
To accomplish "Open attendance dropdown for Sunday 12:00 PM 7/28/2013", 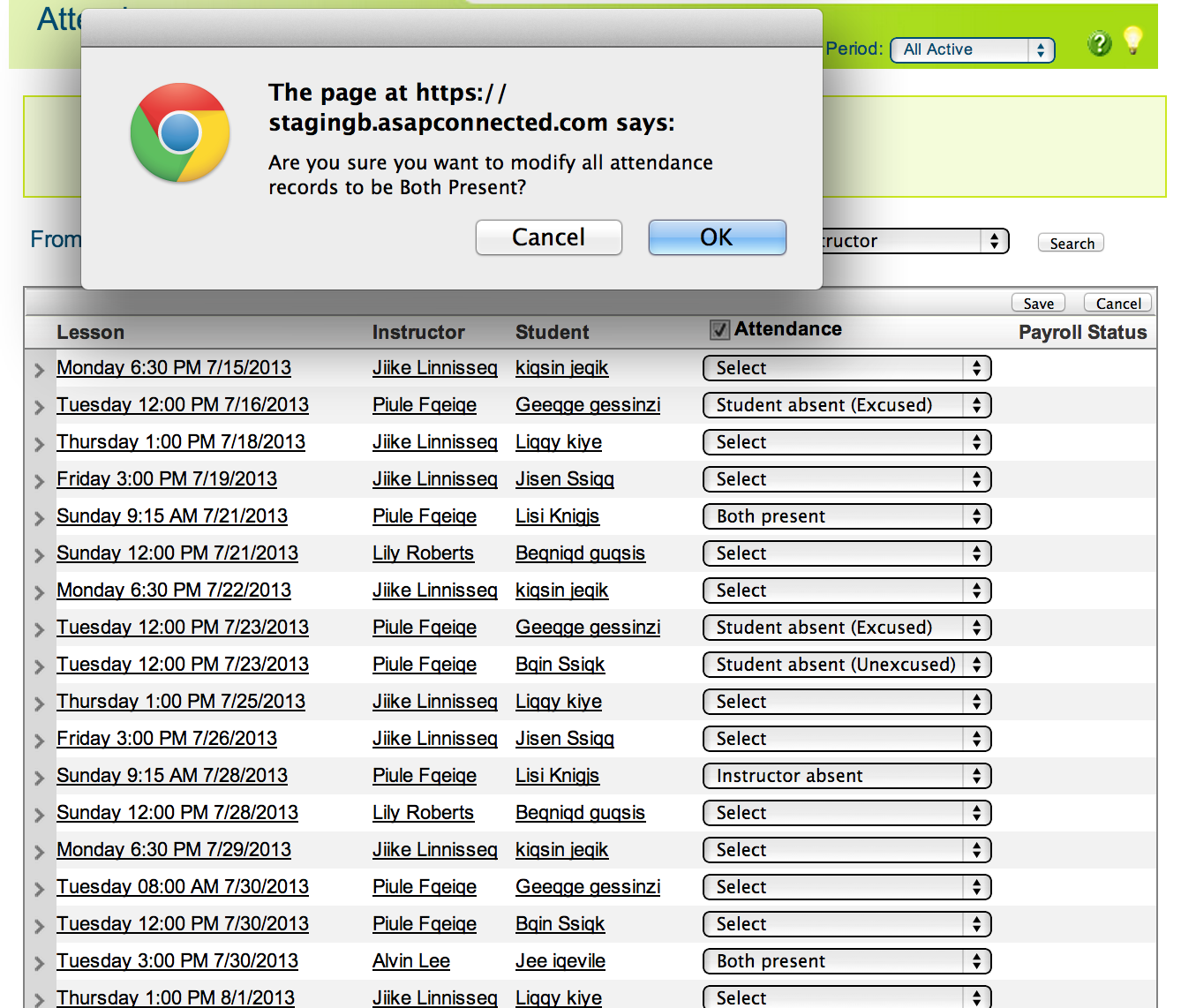I will [x=847, y=813].
